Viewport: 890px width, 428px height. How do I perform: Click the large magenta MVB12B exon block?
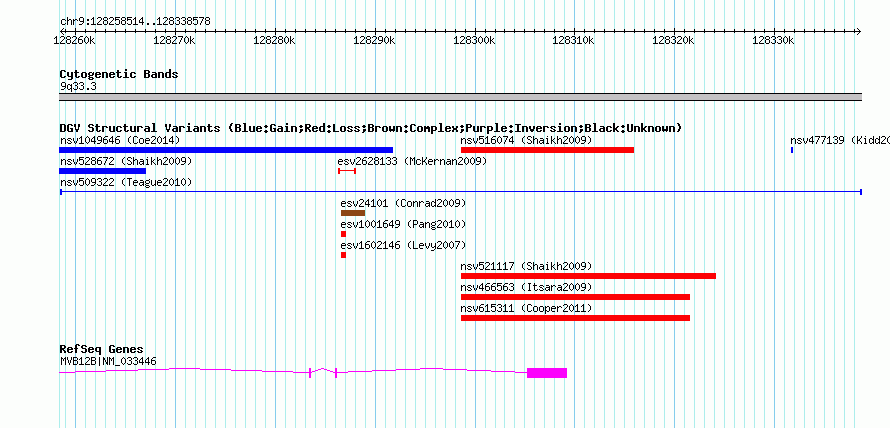(x=547, y=372)
